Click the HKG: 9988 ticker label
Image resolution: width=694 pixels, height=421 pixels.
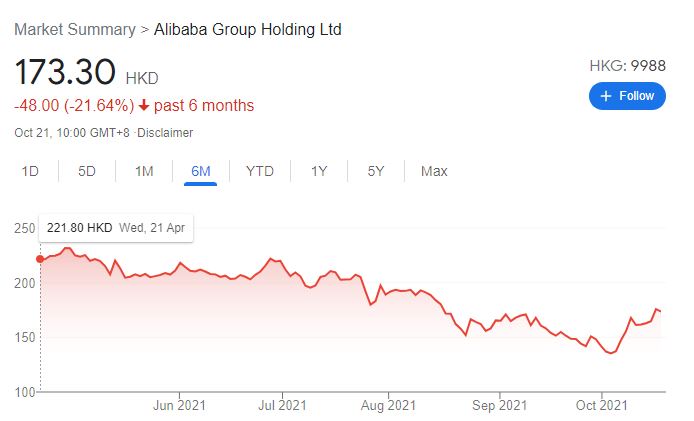627,66
